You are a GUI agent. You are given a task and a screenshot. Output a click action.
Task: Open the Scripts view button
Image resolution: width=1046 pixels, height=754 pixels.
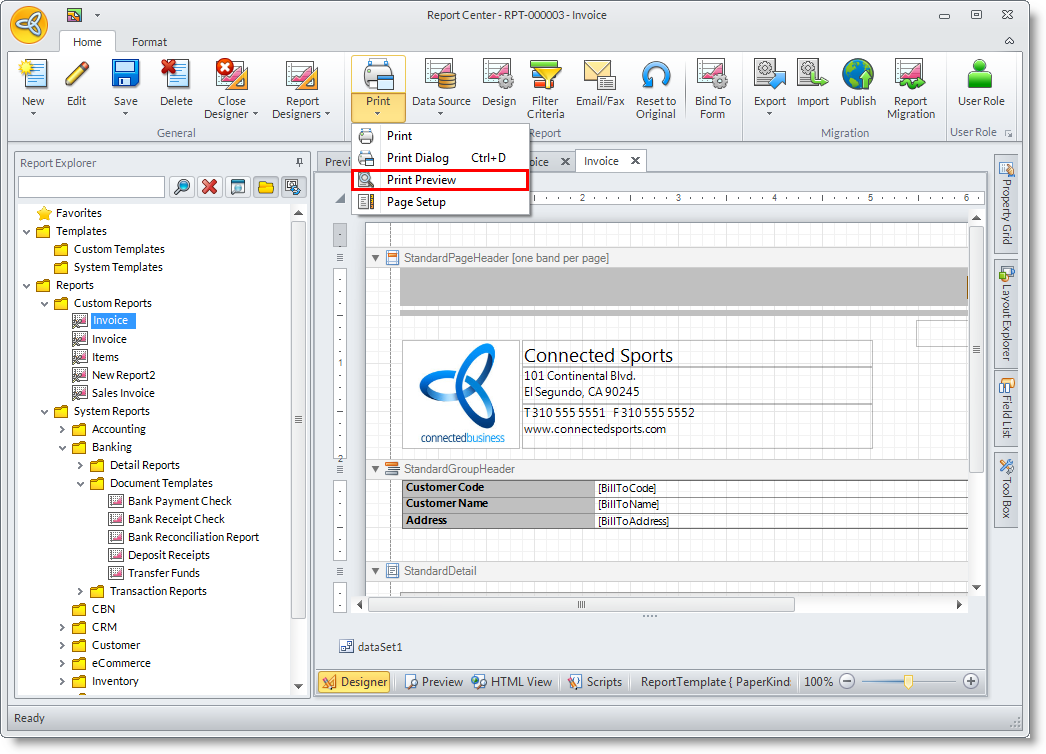(x=594, y=682)
